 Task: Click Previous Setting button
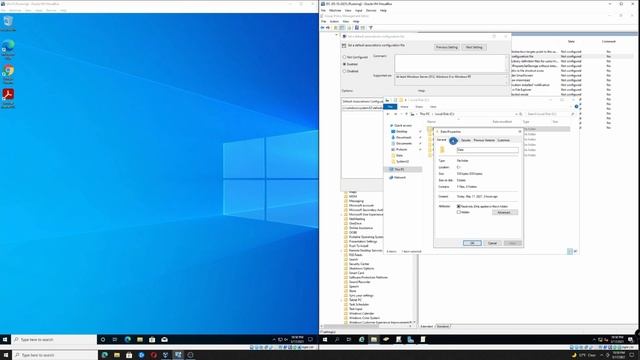tap(447, 47)
